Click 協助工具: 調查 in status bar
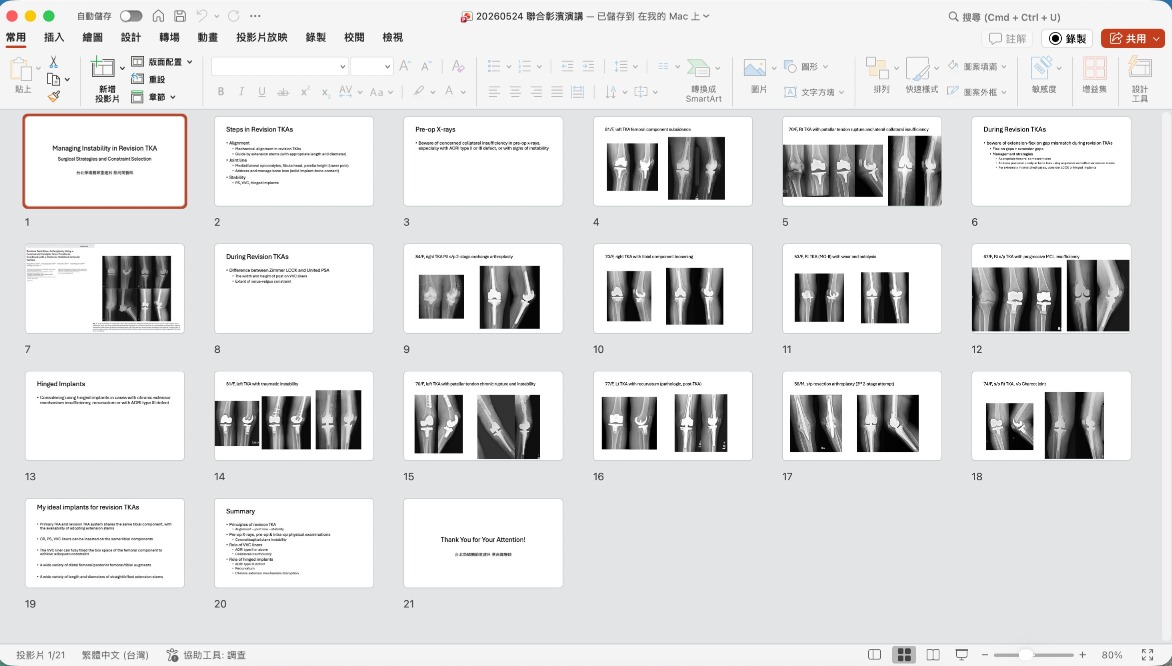The height and width of the screenshot is (666, 1172). [206, 655]
